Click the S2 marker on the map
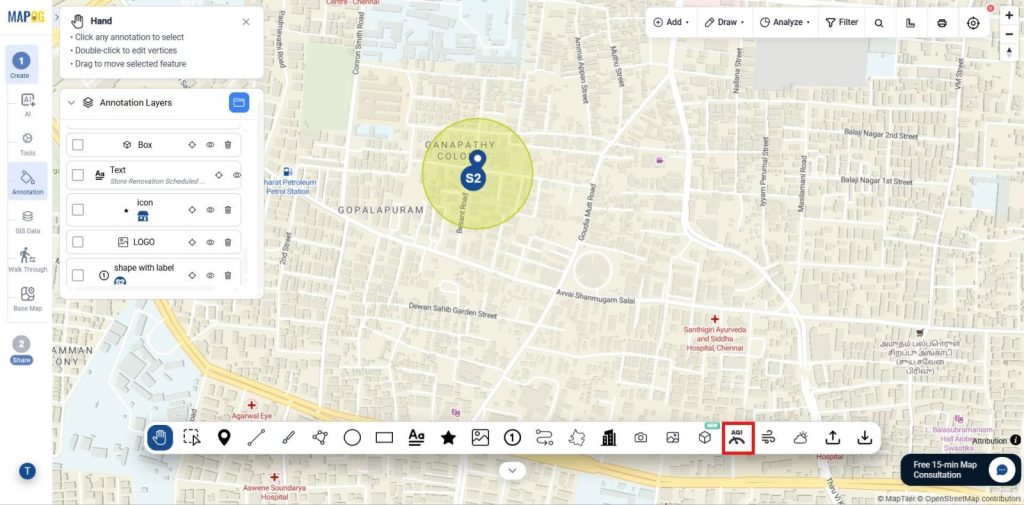Viewport: 1024px width, 505px height. click(473, 178)
